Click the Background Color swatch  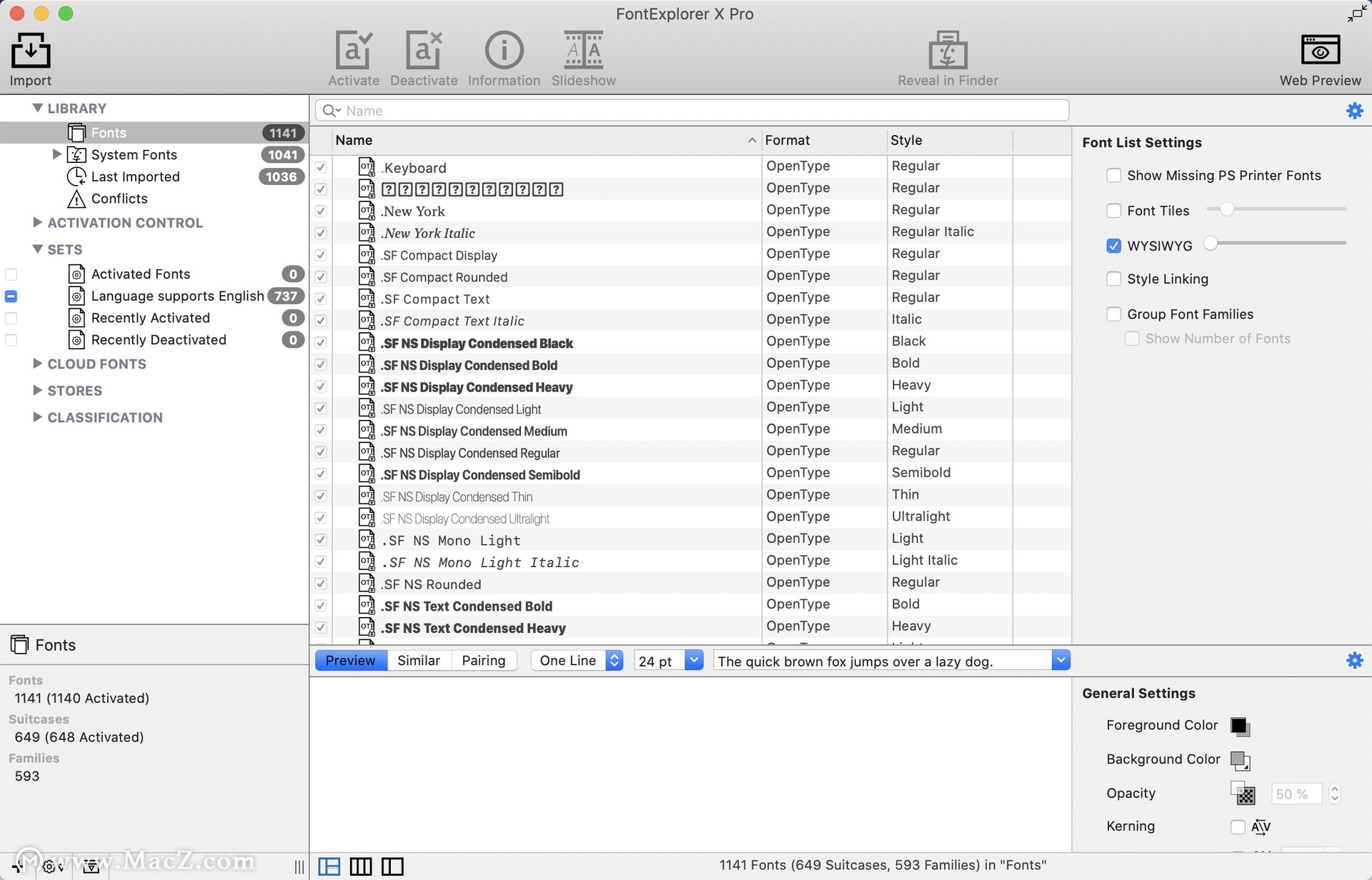[x=1240, y=760]
